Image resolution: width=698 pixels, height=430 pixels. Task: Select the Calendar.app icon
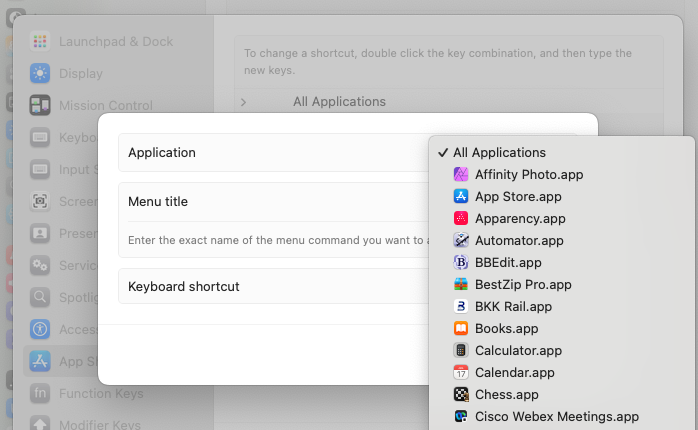point(461,373)
